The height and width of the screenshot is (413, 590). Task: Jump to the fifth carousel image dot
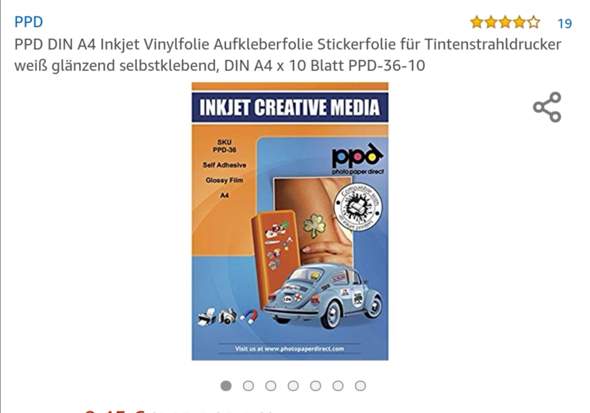coord(315,386)
